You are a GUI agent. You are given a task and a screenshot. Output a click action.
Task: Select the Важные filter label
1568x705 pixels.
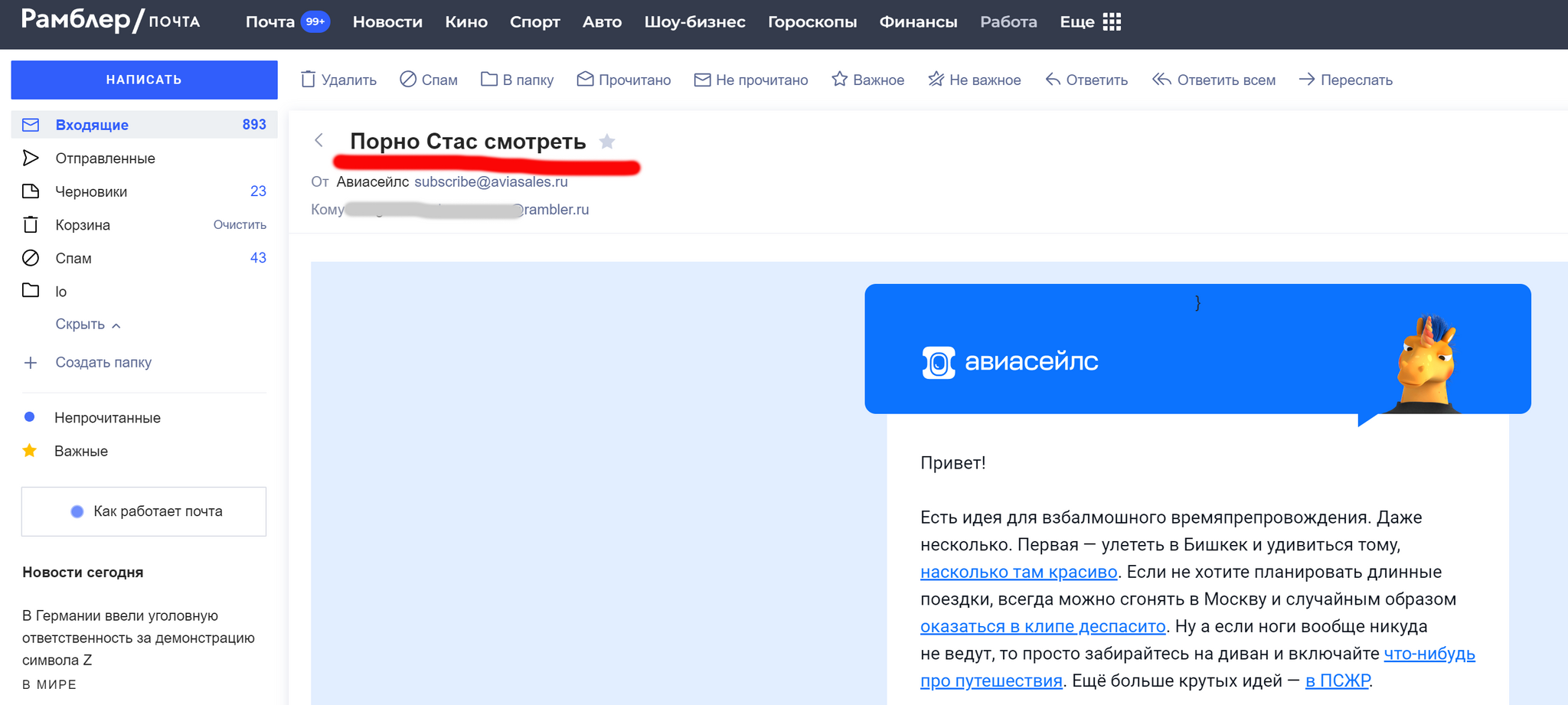(81, 451)
